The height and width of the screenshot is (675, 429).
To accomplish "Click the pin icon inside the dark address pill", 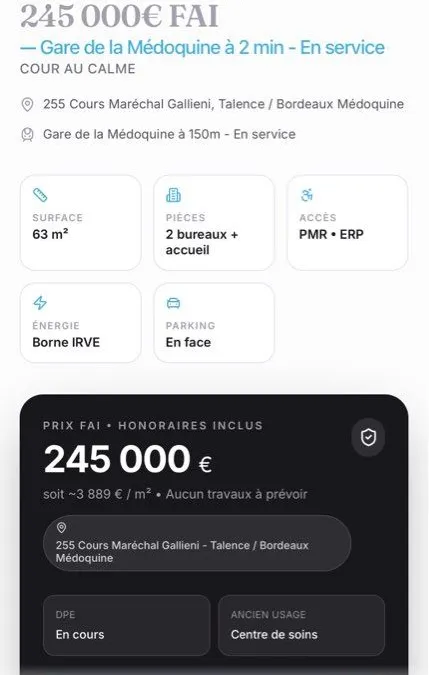I will click(61, 528).
